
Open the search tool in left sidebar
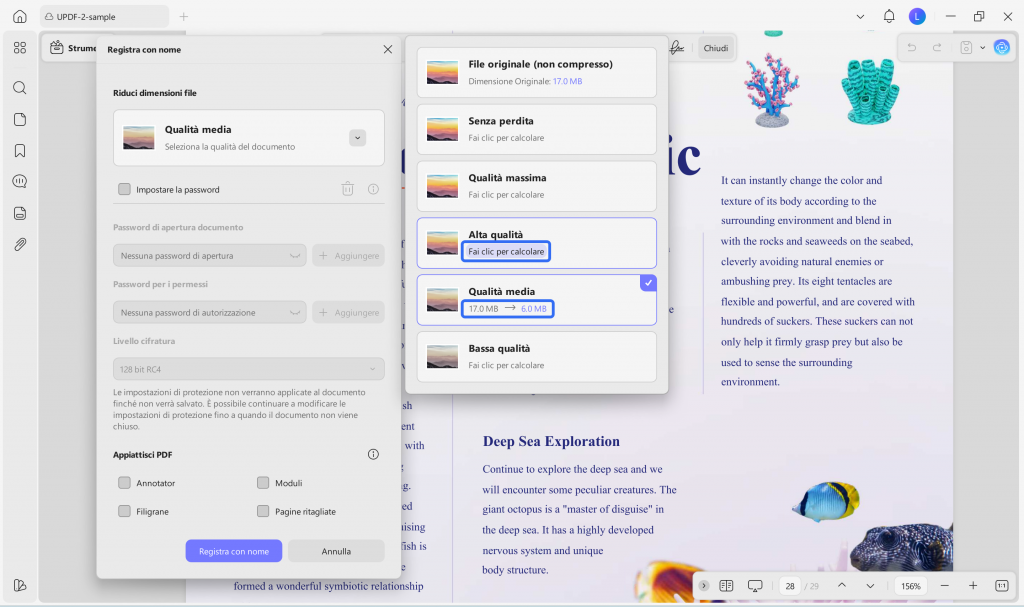20,88
